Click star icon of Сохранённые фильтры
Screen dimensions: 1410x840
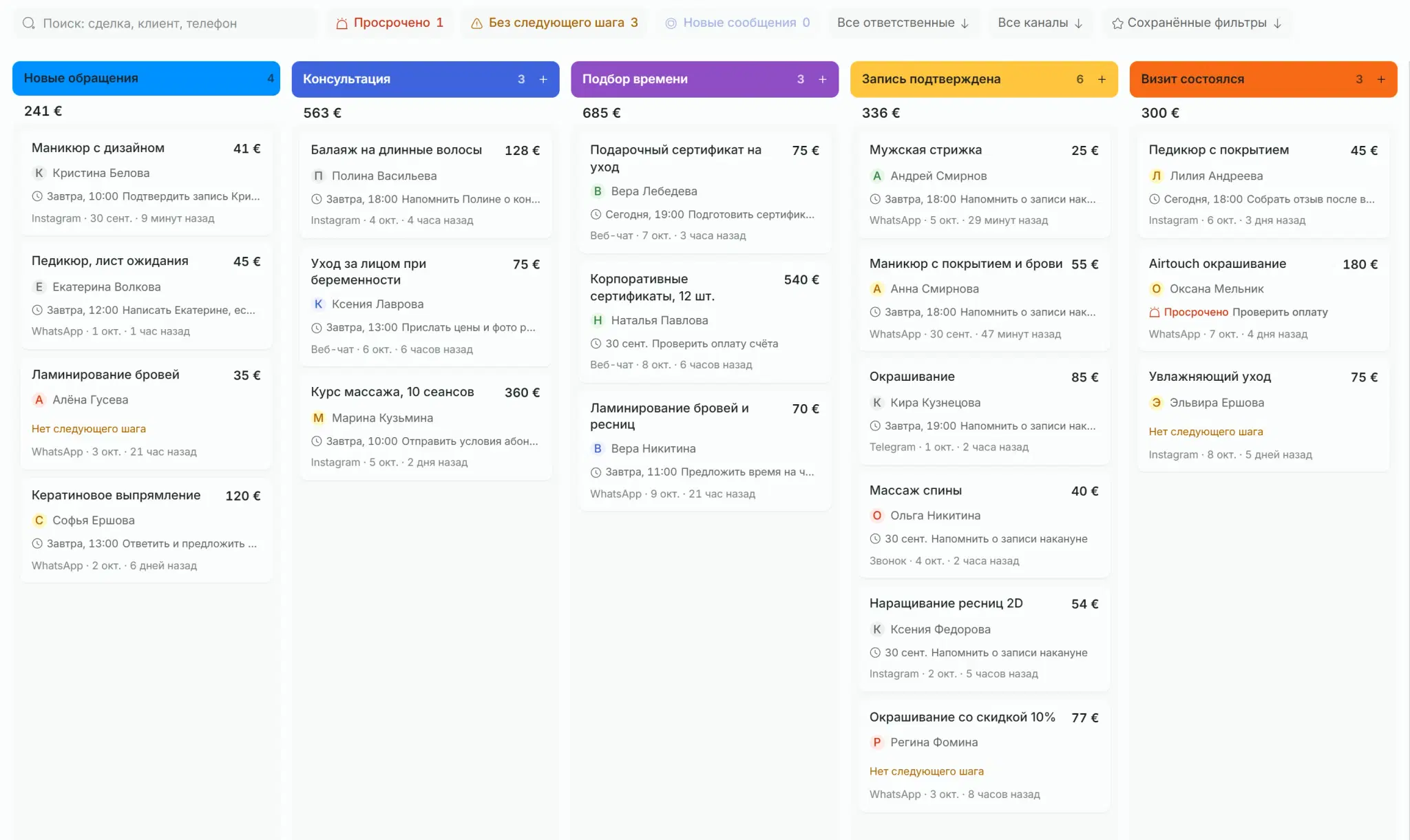[1117, 23]
